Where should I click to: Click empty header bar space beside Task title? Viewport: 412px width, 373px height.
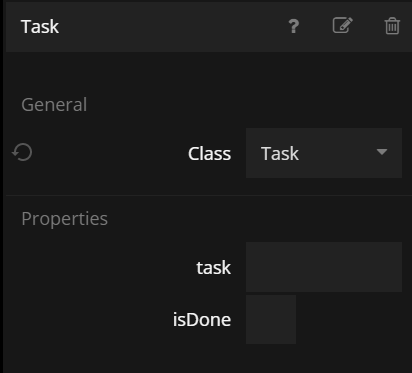pos(173,27)
